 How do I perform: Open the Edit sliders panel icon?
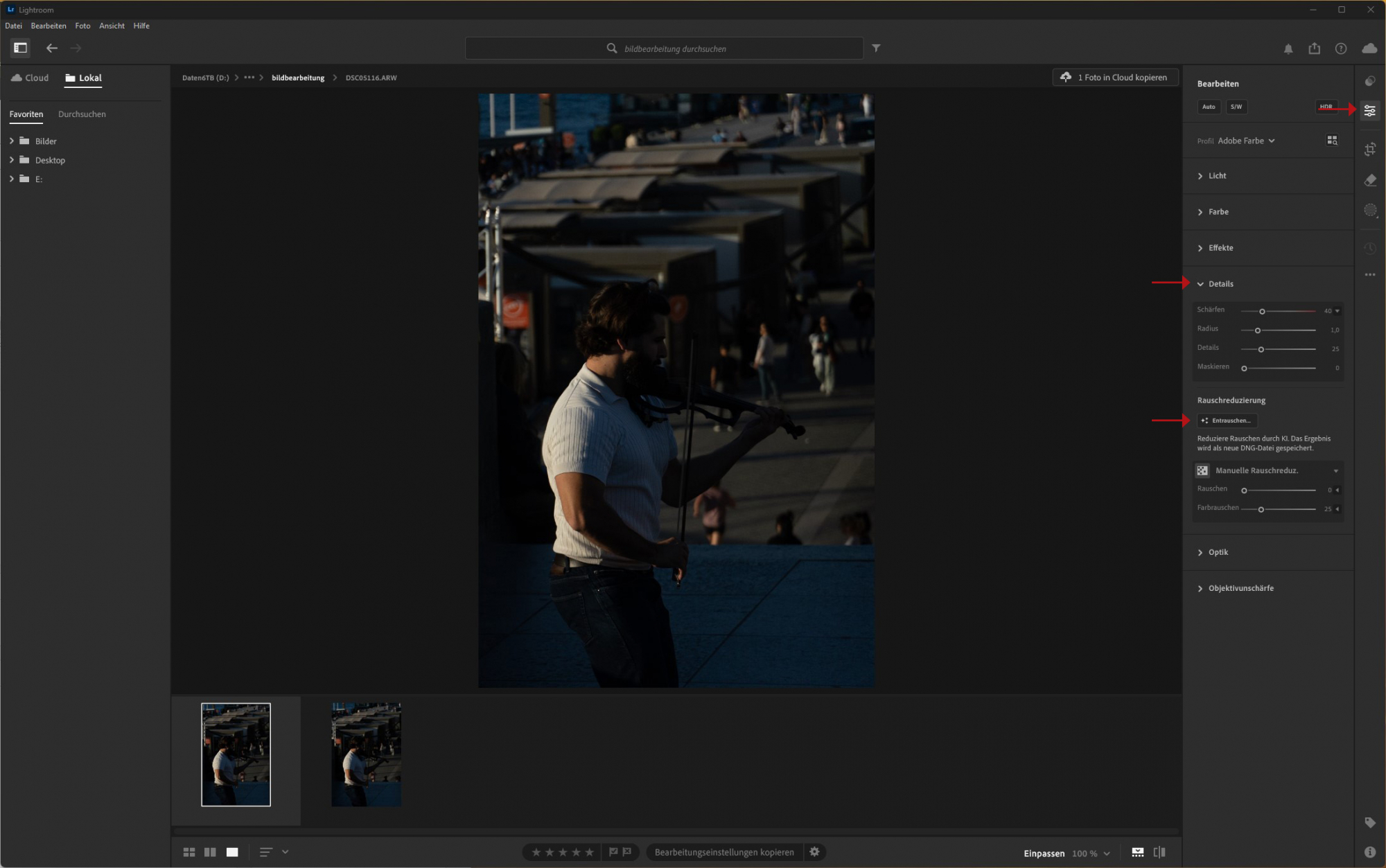(1369, 111)
